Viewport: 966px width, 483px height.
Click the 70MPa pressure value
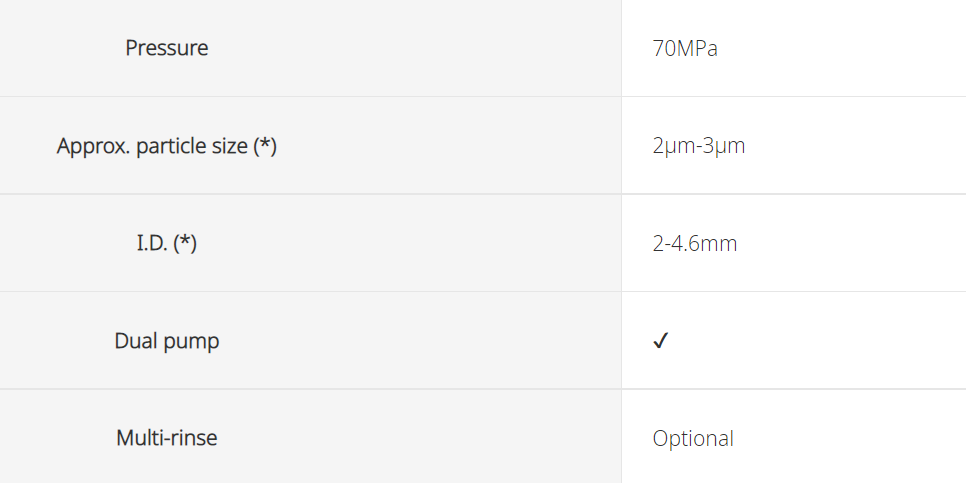(x=685, y=48)
